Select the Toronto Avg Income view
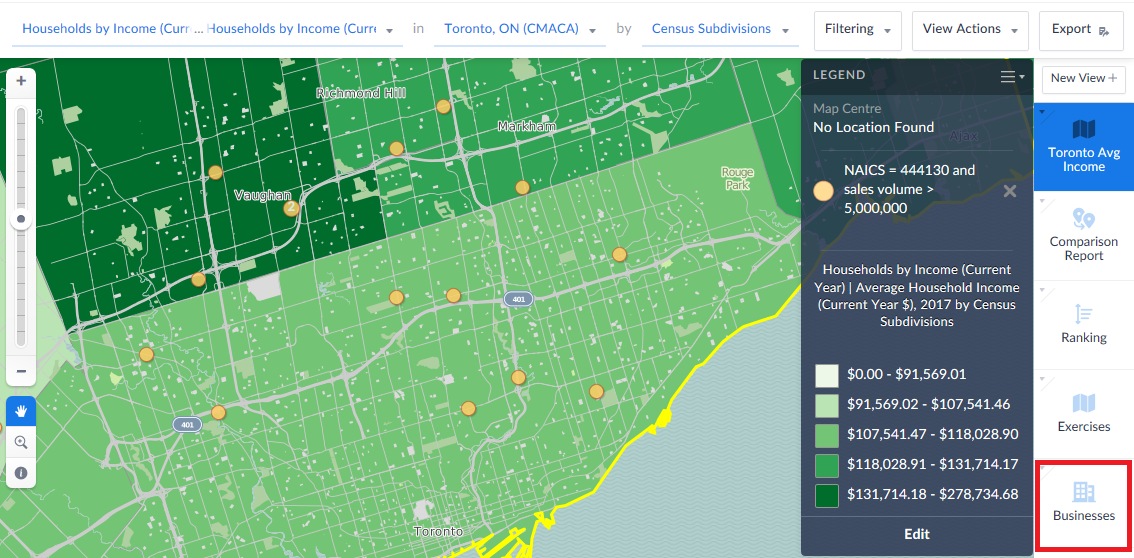1134x558 pixels. [x=1084, y=146]
